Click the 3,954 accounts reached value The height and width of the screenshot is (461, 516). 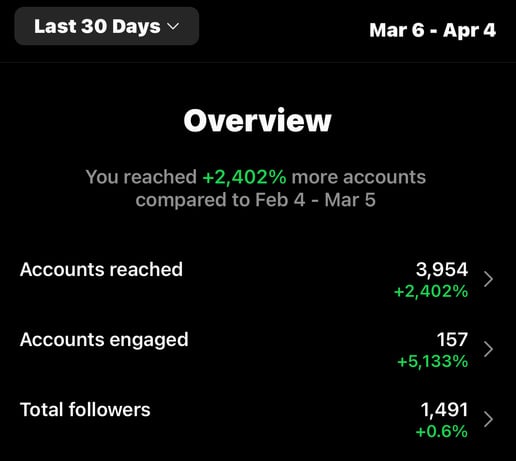click(x=442, y=269)
